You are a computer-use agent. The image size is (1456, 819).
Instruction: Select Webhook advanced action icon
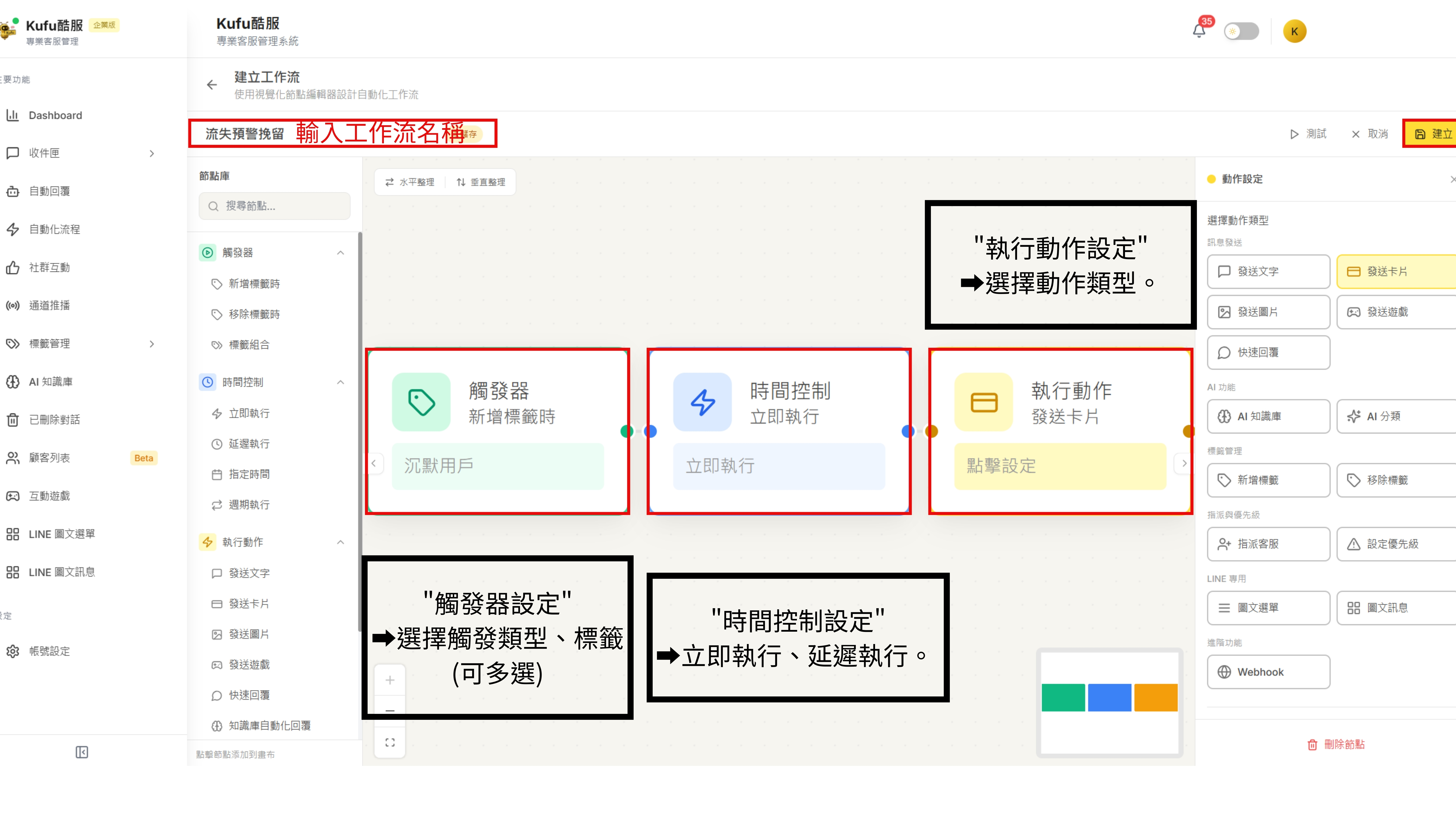1224,671
